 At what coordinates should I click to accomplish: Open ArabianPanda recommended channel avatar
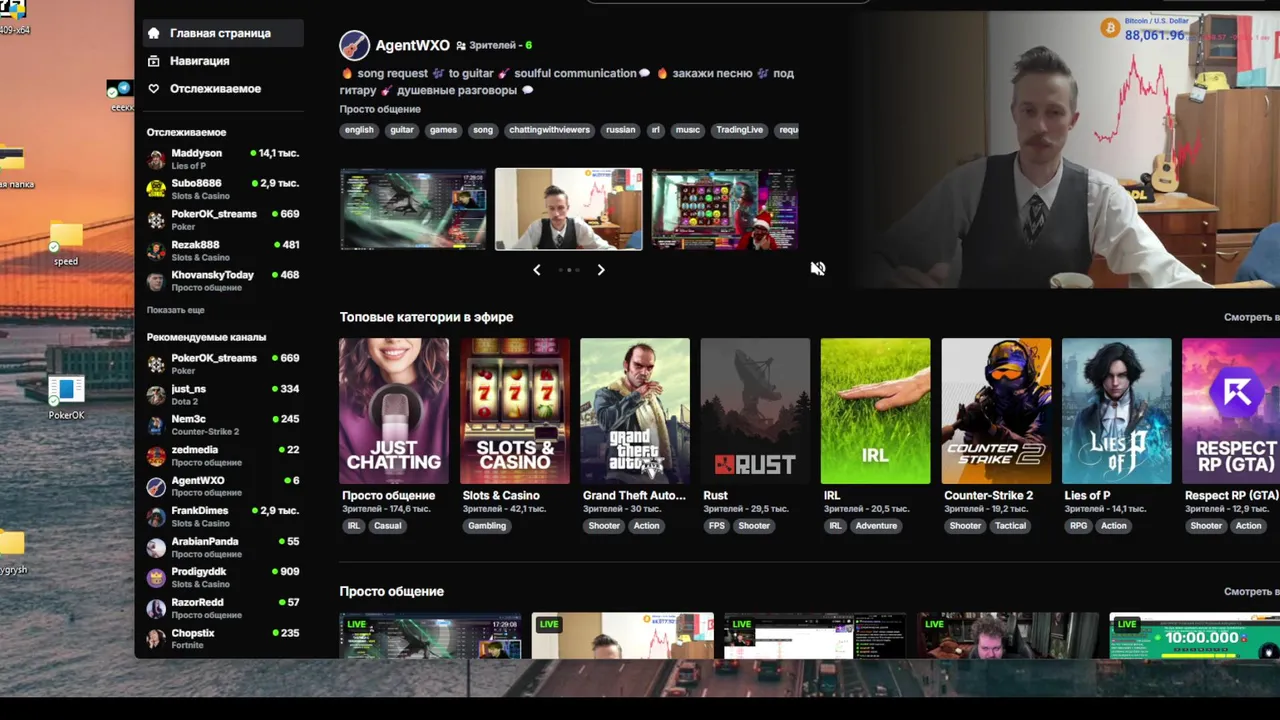click(156, 548)
